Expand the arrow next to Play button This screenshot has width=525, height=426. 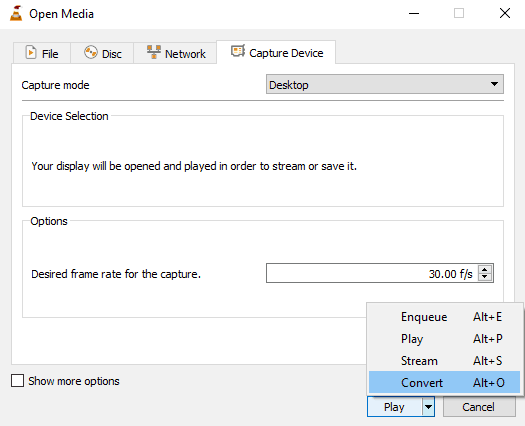(428, 407)
